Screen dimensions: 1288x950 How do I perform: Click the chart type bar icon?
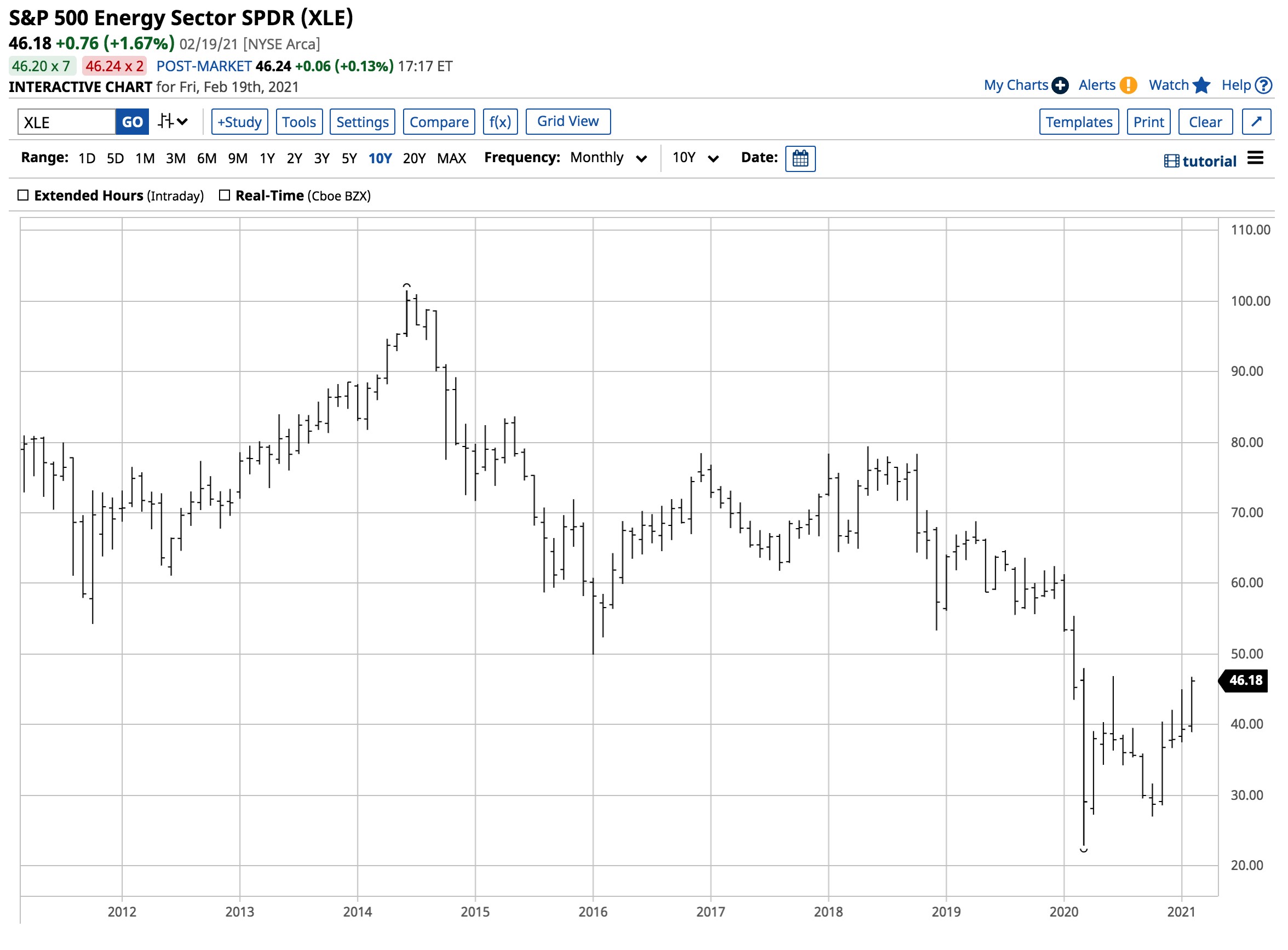pos(166,121)
